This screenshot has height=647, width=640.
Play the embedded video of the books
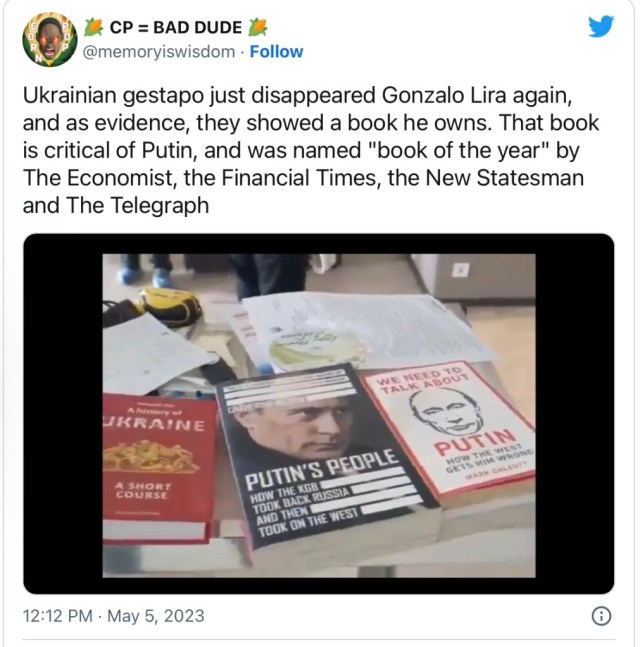tap(319, 416)
